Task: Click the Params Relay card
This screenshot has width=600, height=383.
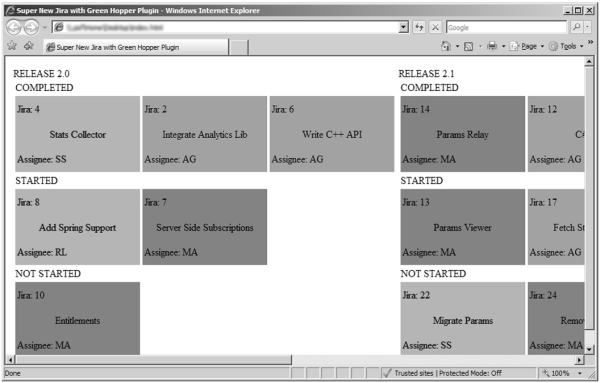Action: tap(463, 134)
